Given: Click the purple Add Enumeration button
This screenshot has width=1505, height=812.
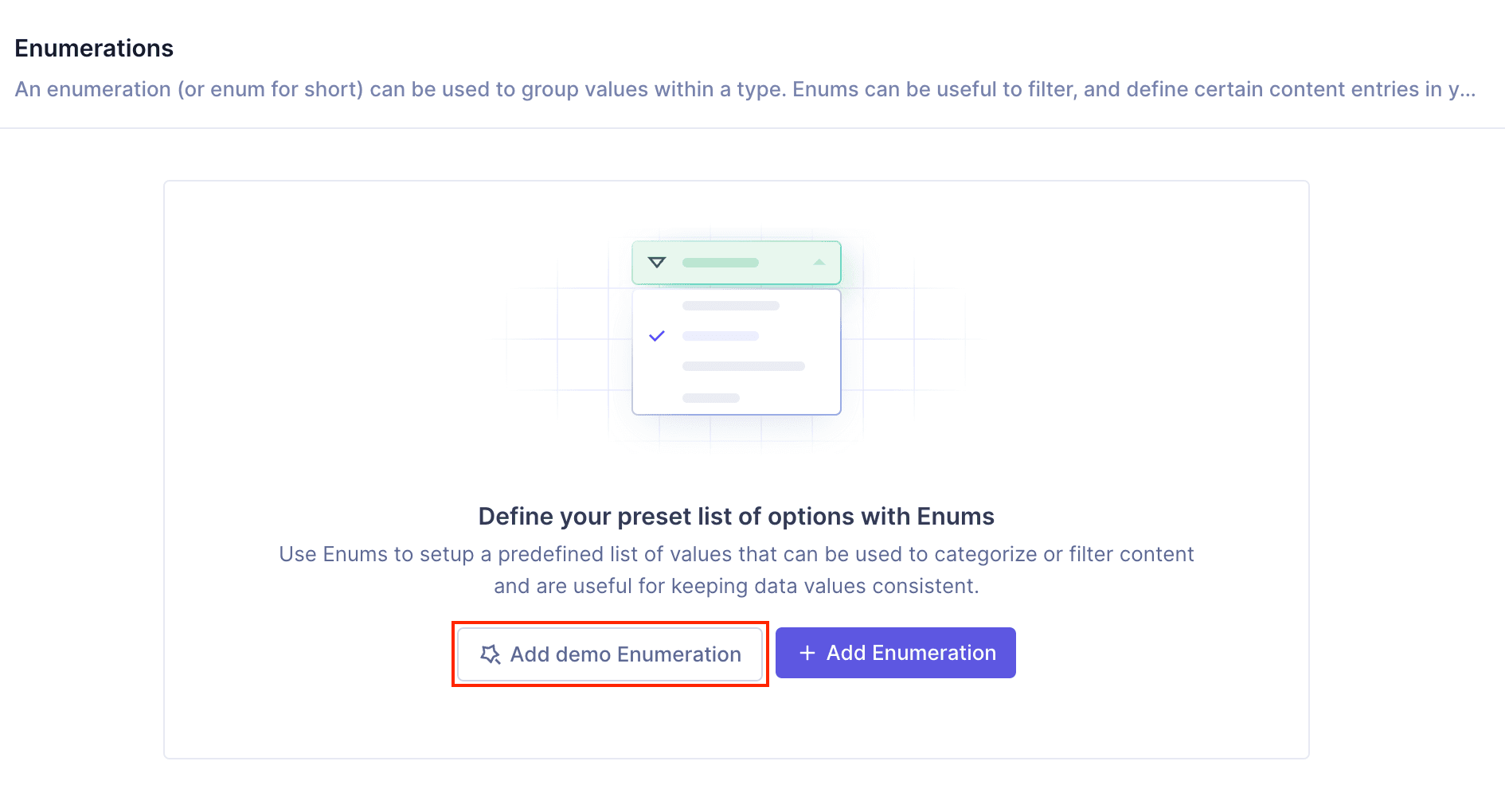Looking at the screenshot, I should [895, 653].
